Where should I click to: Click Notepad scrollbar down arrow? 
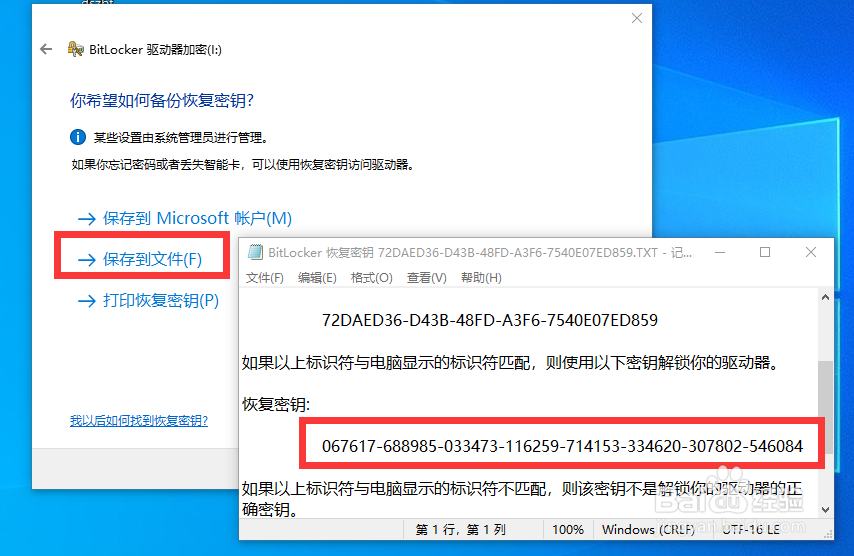coord(825,510)
